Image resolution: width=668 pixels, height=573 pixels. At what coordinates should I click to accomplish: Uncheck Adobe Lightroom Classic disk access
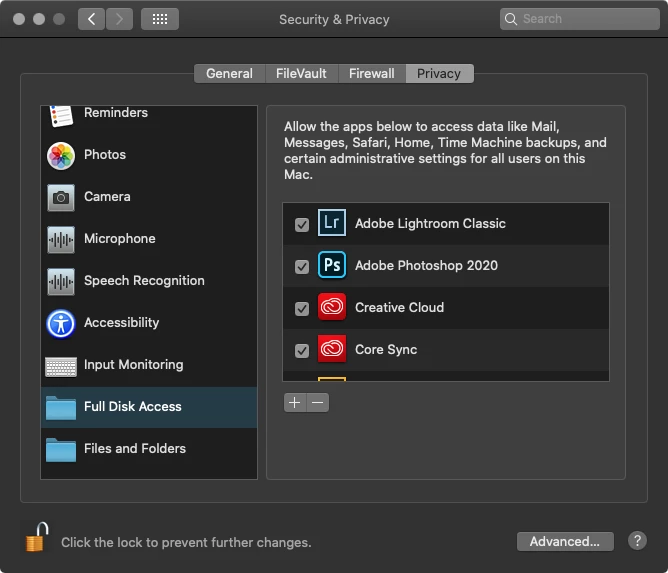point(302,225)
